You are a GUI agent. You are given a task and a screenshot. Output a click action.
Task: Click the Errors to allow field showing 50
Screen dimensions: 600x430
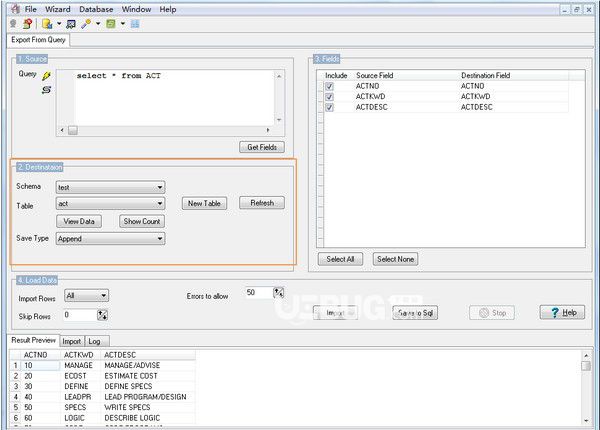point(258,293)
